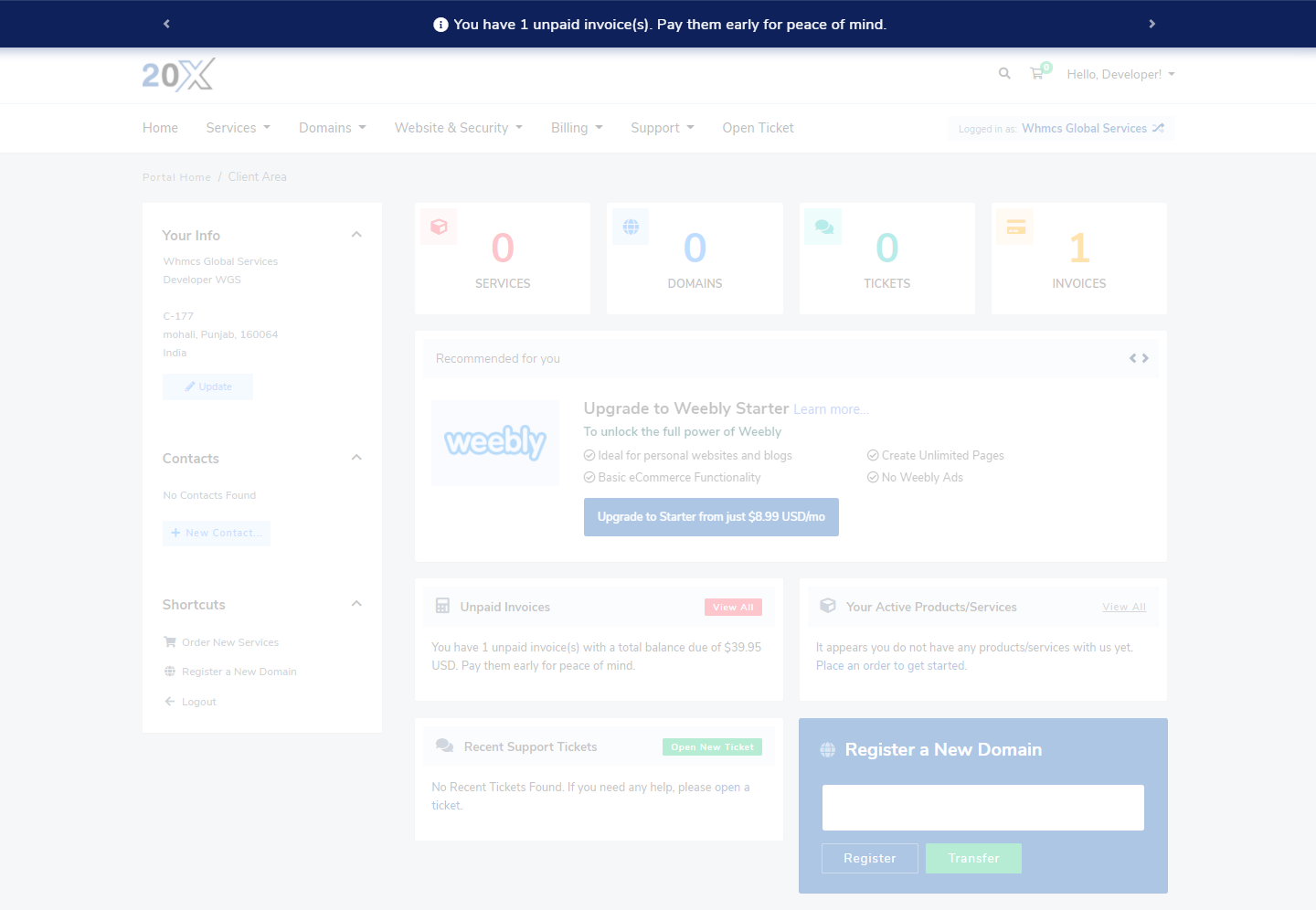
Task: Open the shopping cart icon
Action: (1037, 74)
